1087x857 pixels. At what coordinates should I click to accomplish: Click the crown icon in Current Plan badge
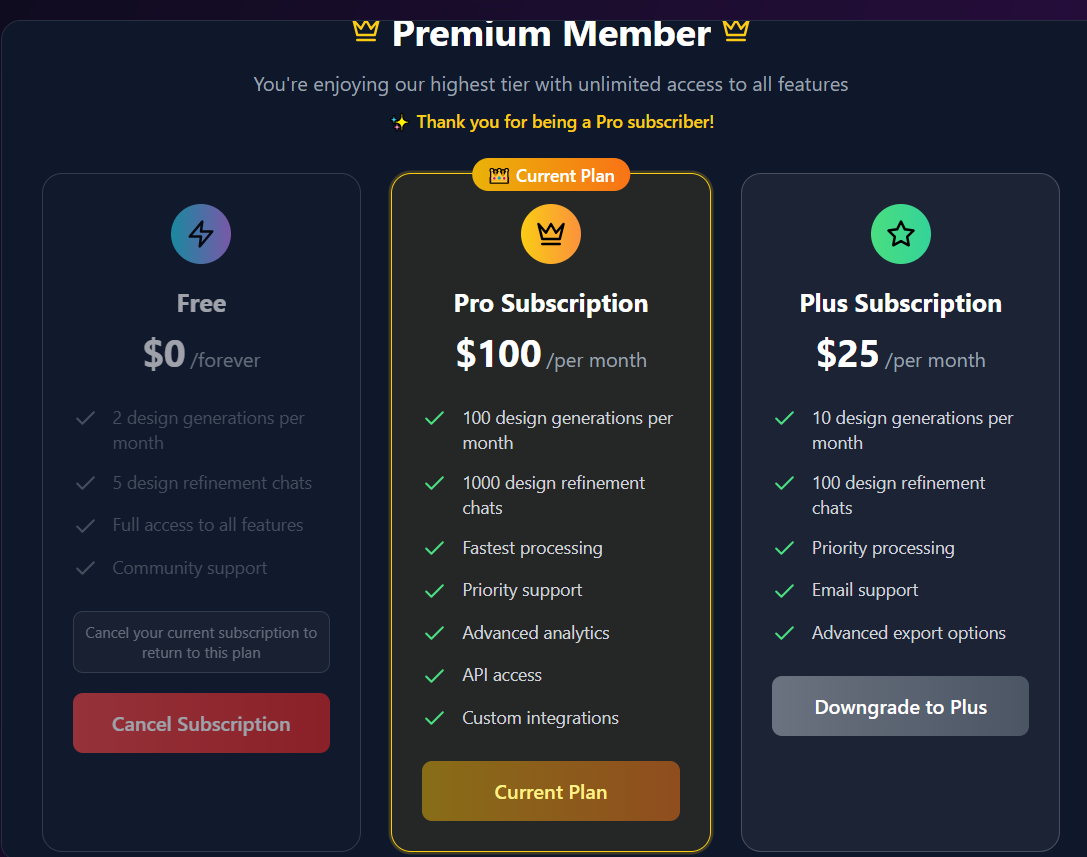coord(499,176)
